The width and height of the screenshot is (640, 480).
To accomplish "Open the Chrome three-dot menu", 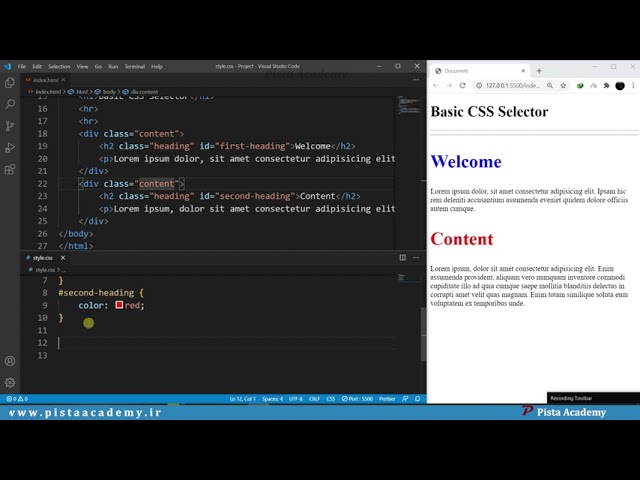I will coord(633,85).
